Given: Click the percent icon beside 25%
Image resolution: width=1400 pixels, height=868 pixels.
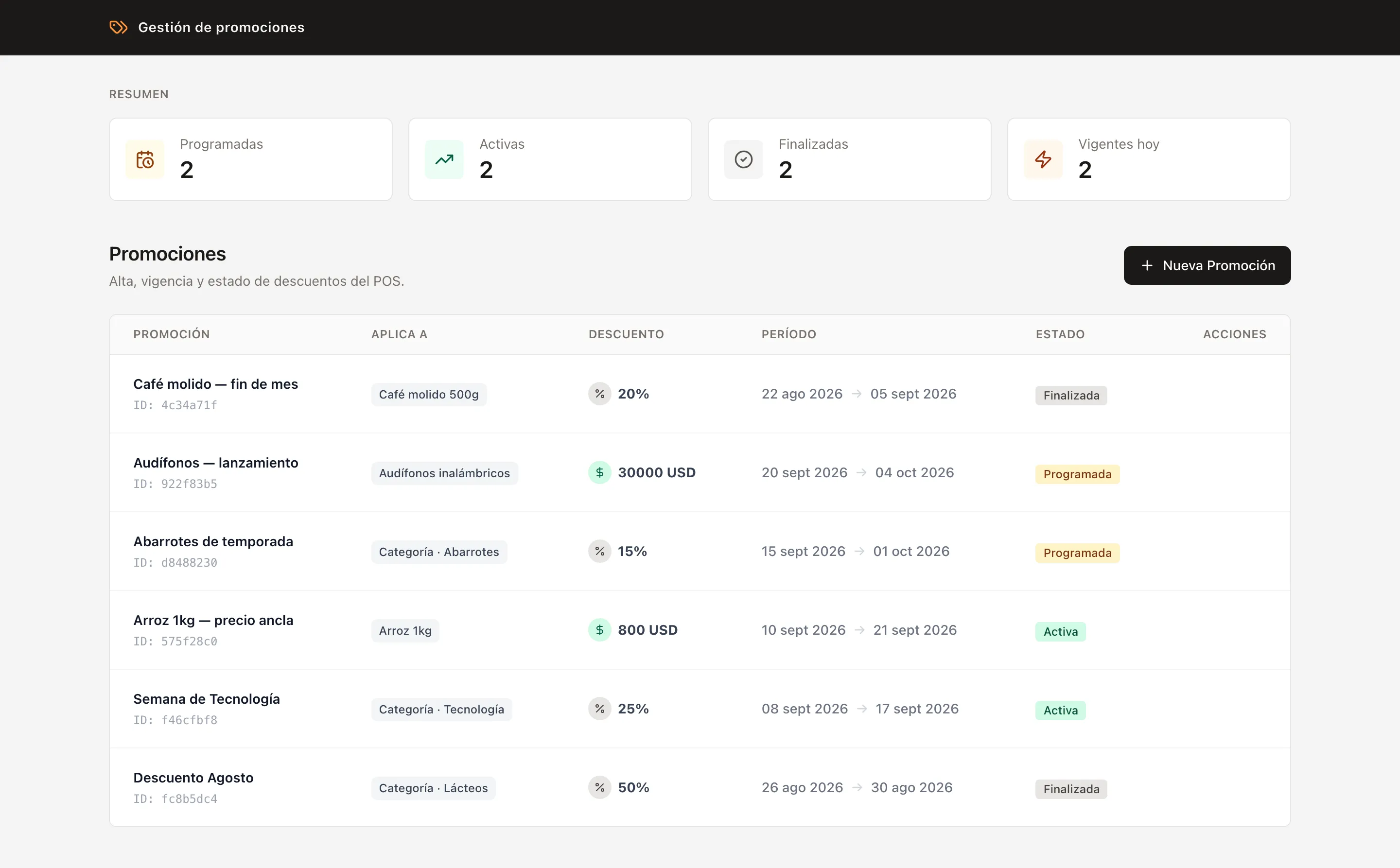Looking at the screenshot, I should pyautogui.click(x=599, y=709).
